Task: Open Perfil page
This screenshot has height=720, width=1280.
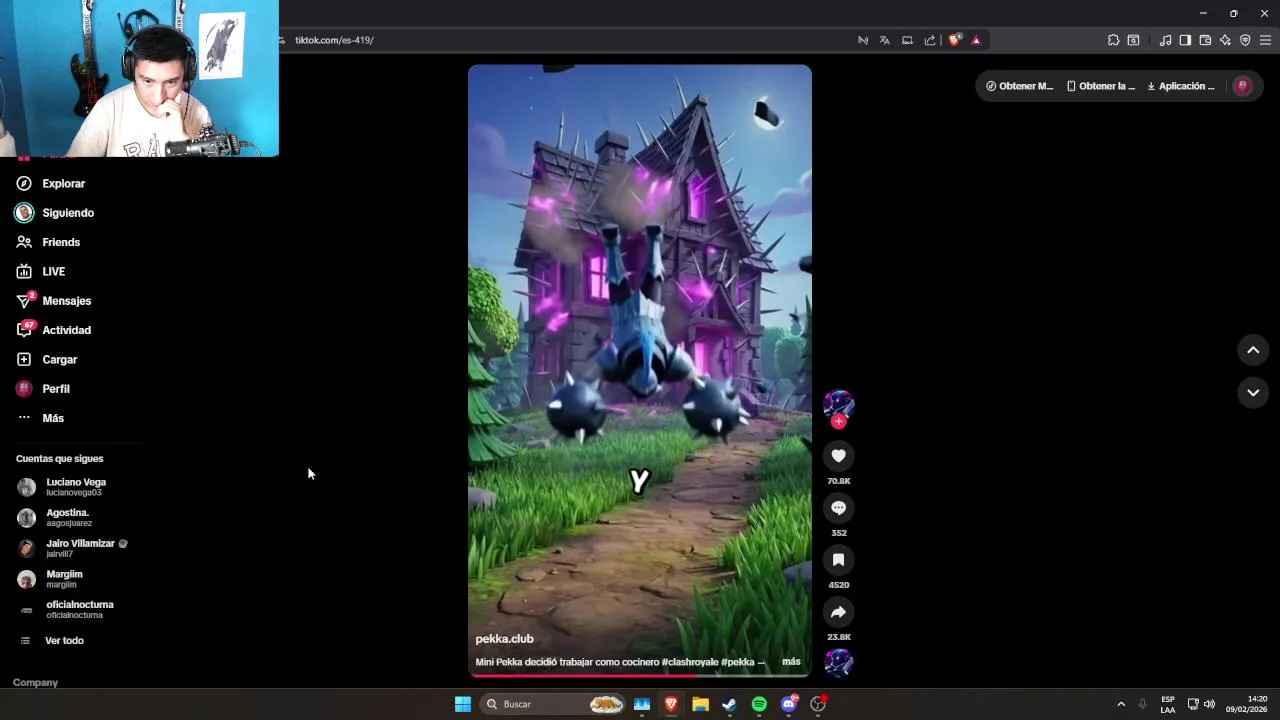Action: click(43, 389)
